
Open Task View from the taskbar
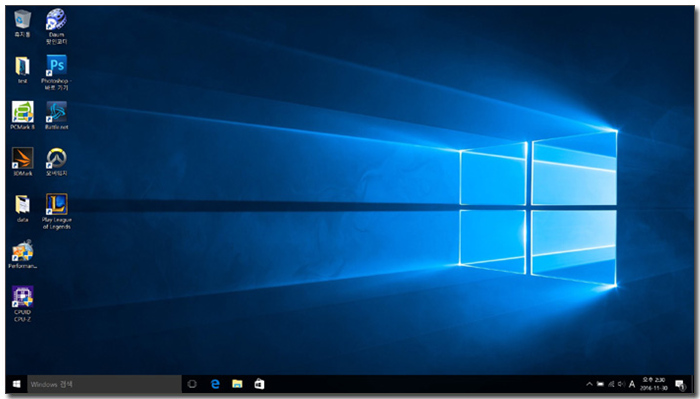point(192,384)
